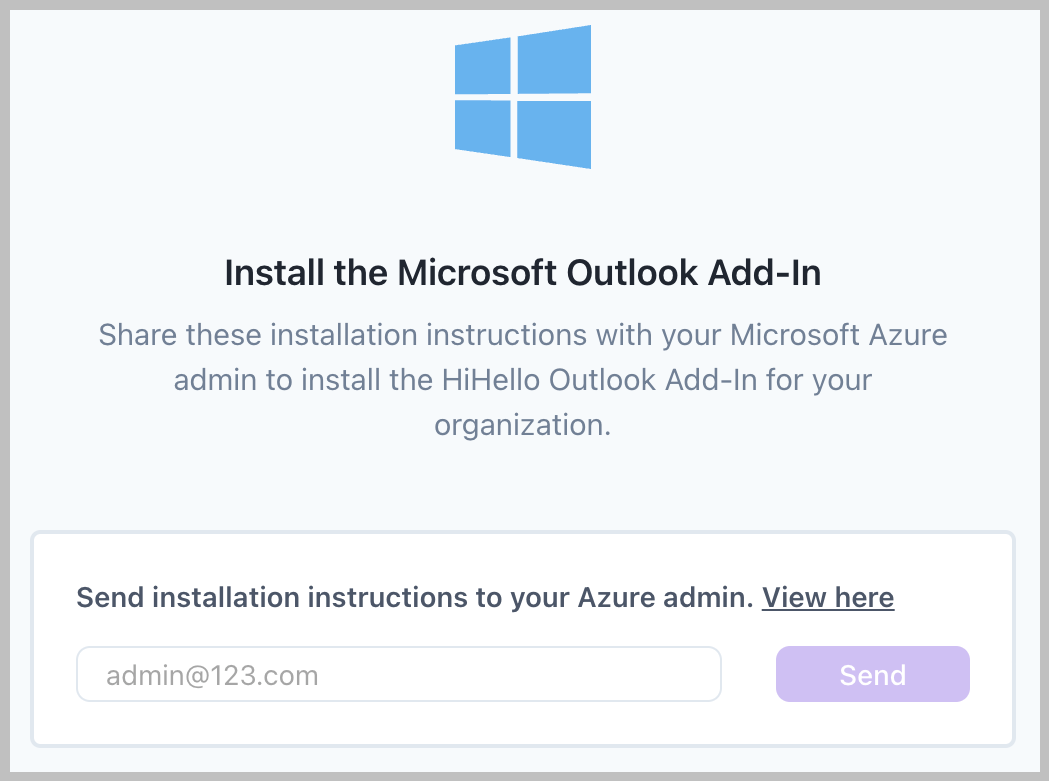Click the word 'organization.' in the description
Screen dimensions: 1049x781
[522, 426]
